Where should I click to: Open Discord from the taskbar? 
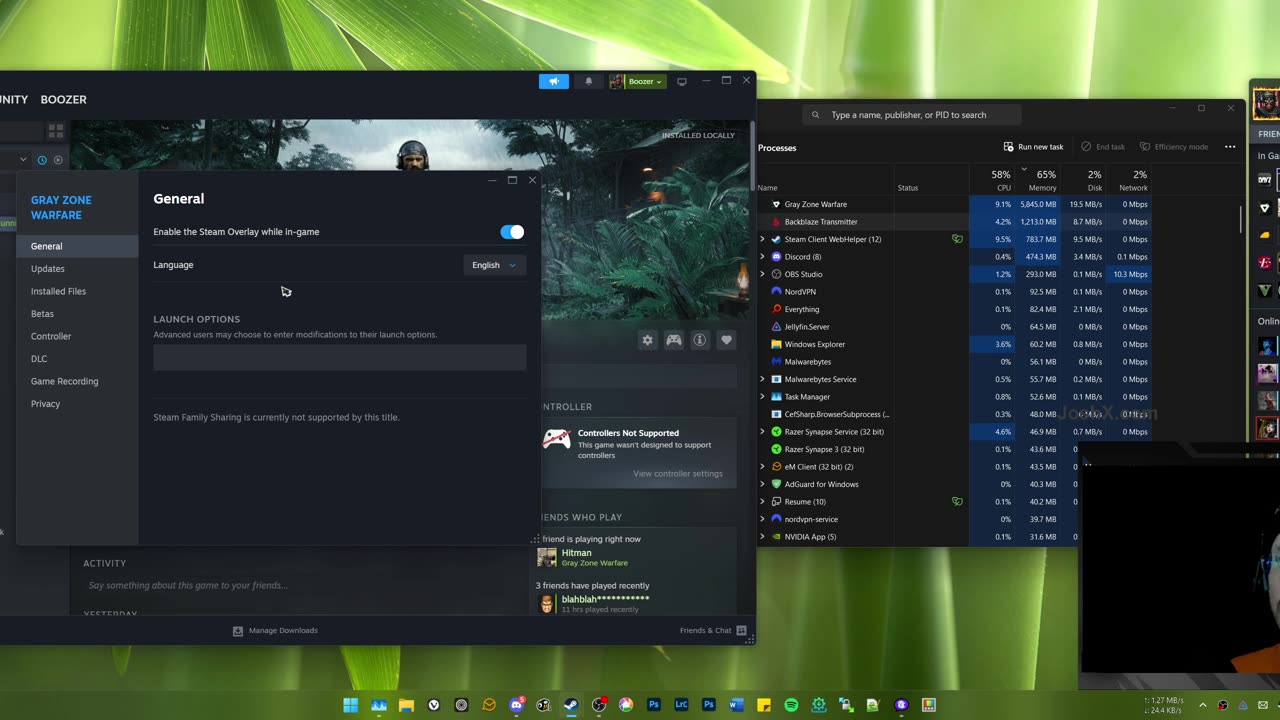516,705
